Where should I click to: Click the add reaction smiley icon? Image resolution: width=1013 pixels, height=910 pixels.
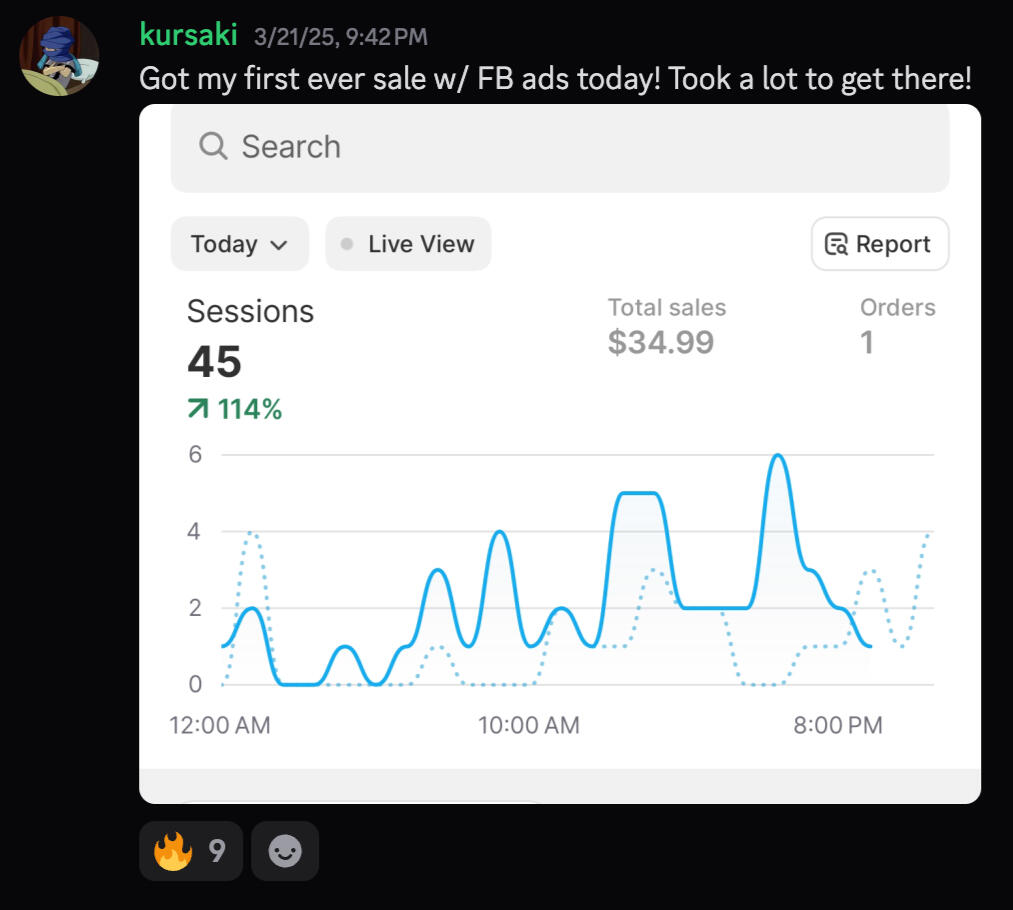point(285,851)
